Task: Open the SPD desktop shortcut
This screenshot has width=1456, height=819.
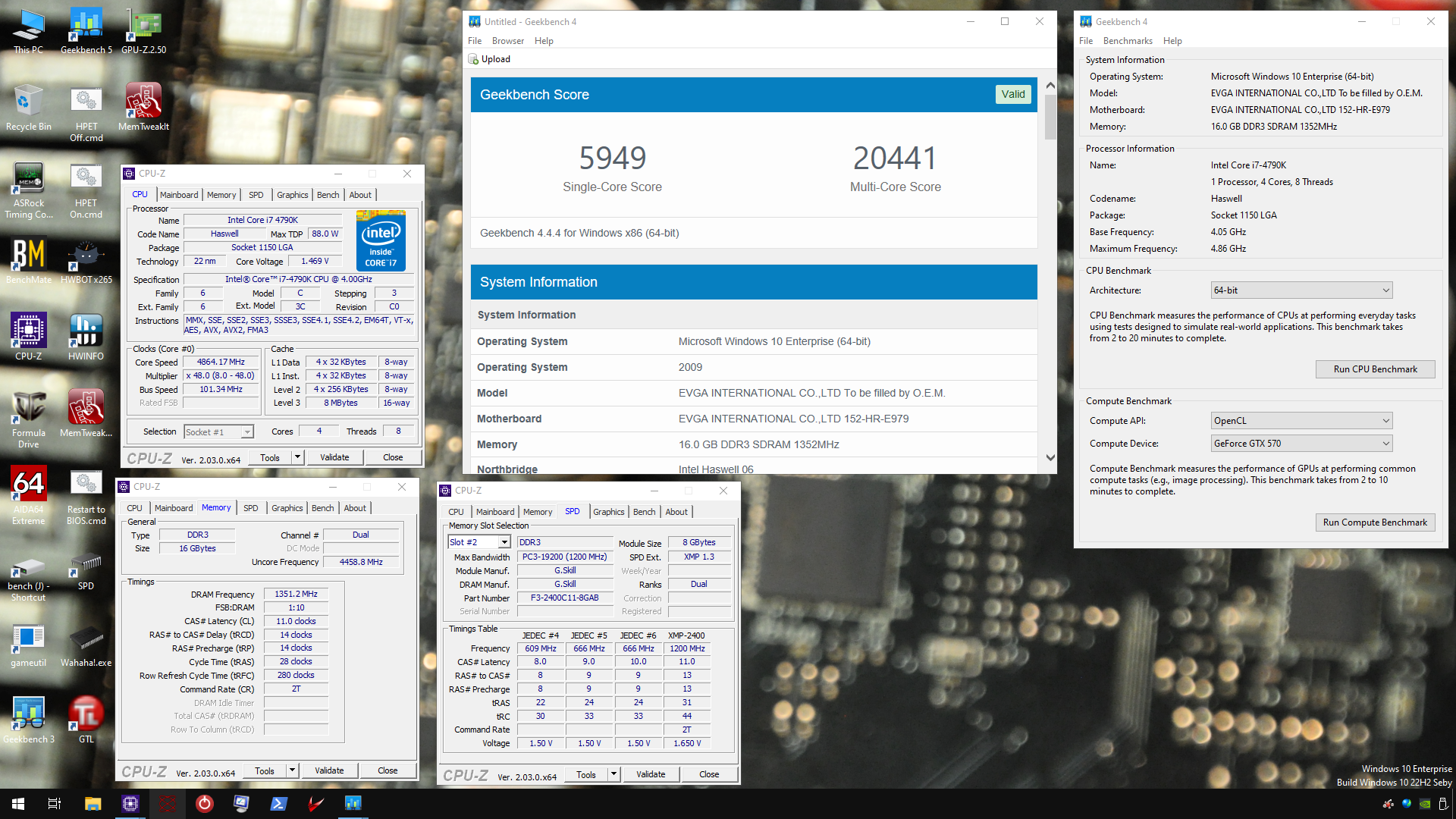Action: [x=86, y=573]
